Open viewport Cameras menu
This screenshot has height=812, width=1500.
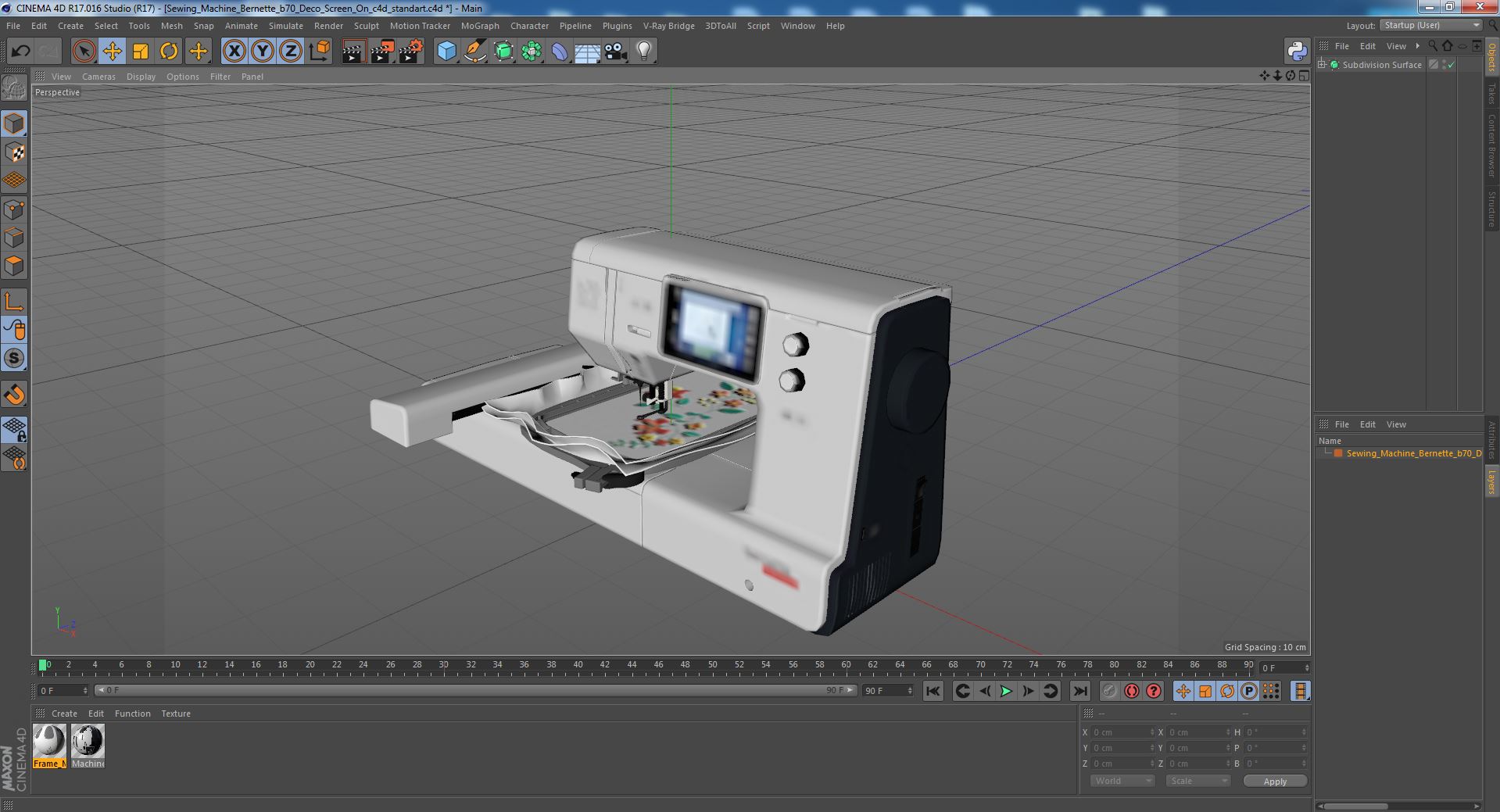coord(98,77)
